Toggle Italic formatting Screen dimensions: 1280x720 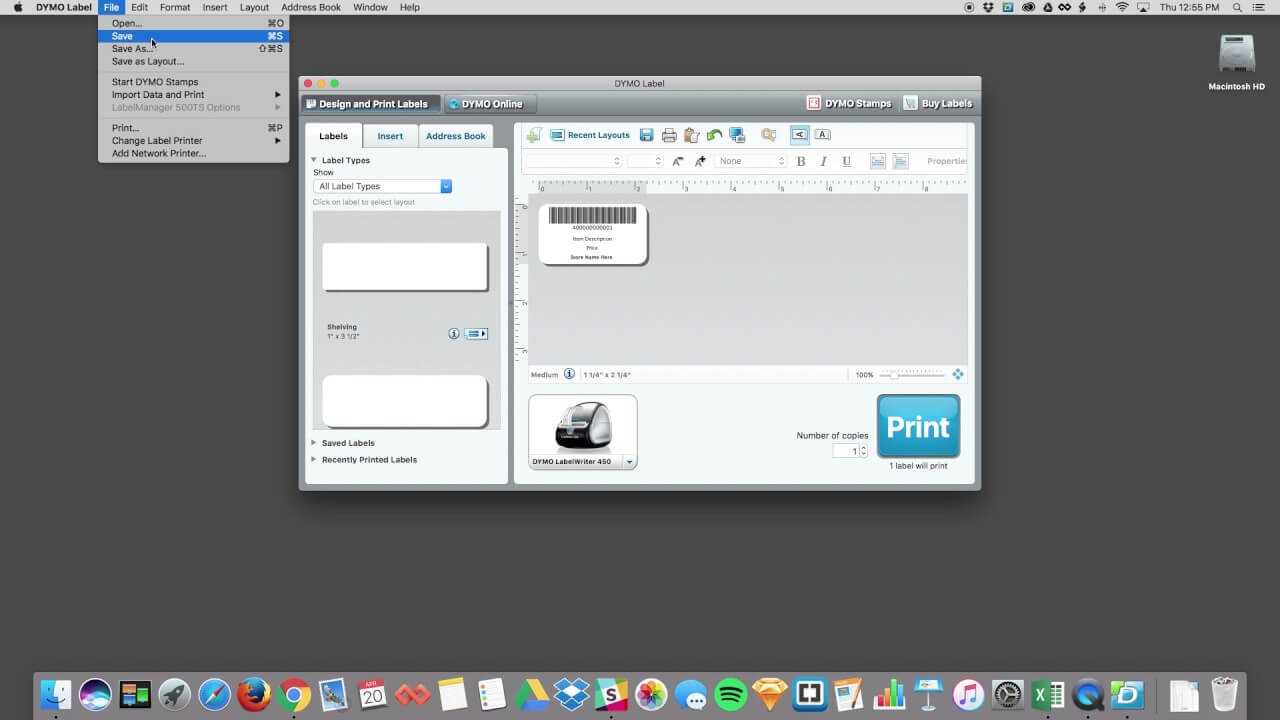tap(823, 161)
